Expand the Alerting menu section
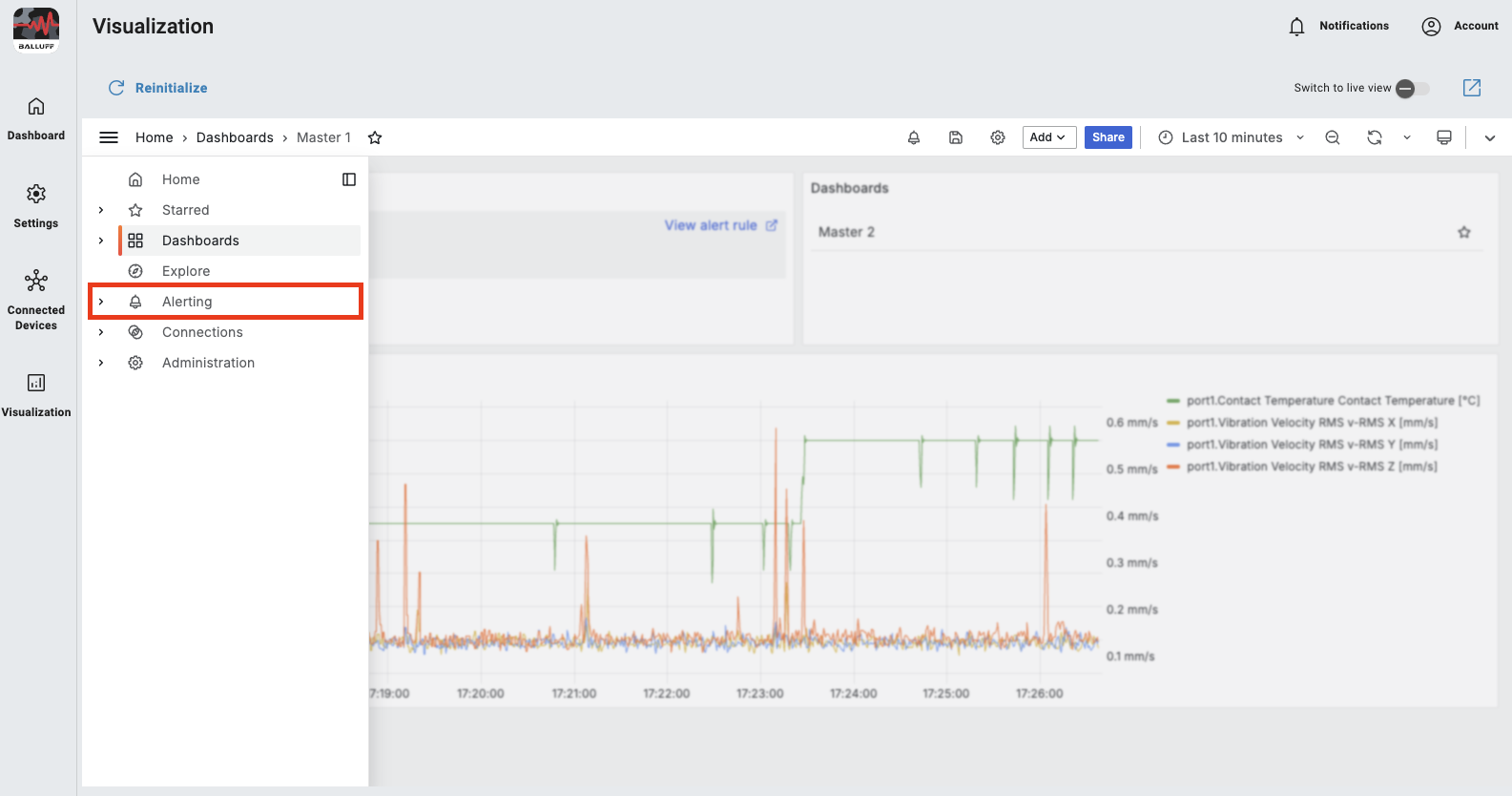 (x=101, y=302)
